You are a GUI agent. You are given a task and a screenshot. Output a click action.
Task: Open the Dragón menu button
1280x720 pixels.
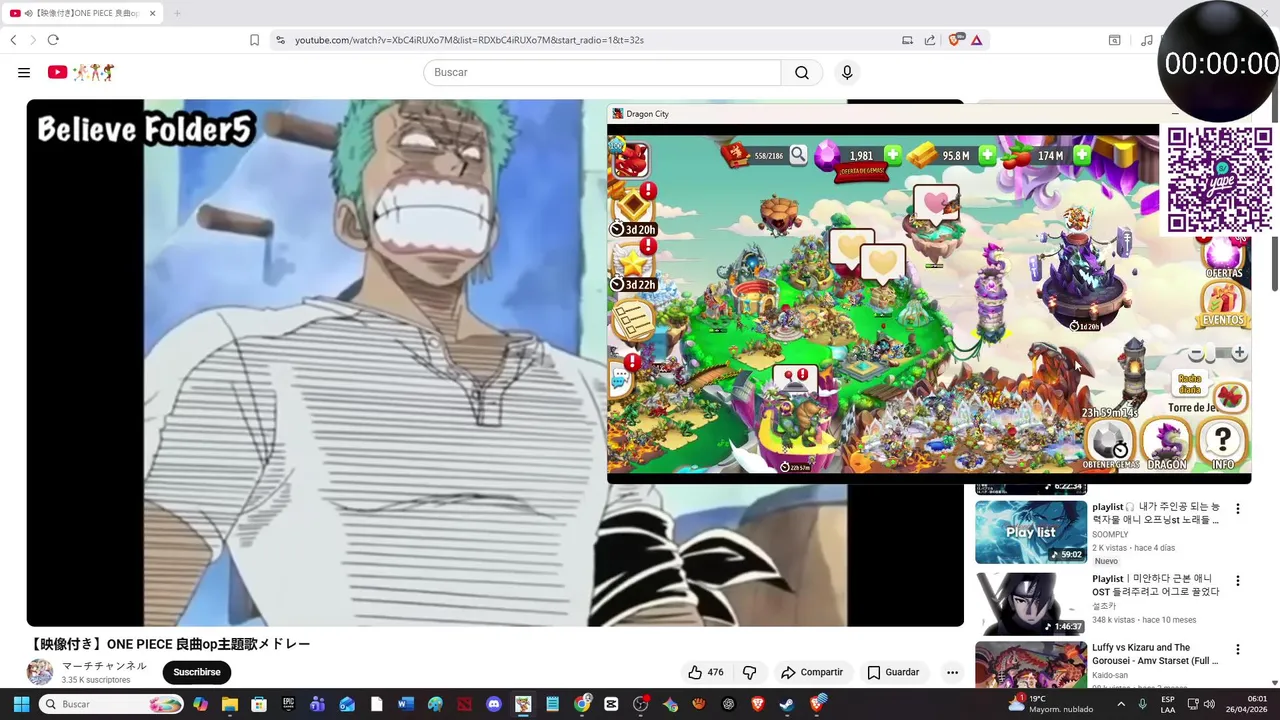point(1166,444)
